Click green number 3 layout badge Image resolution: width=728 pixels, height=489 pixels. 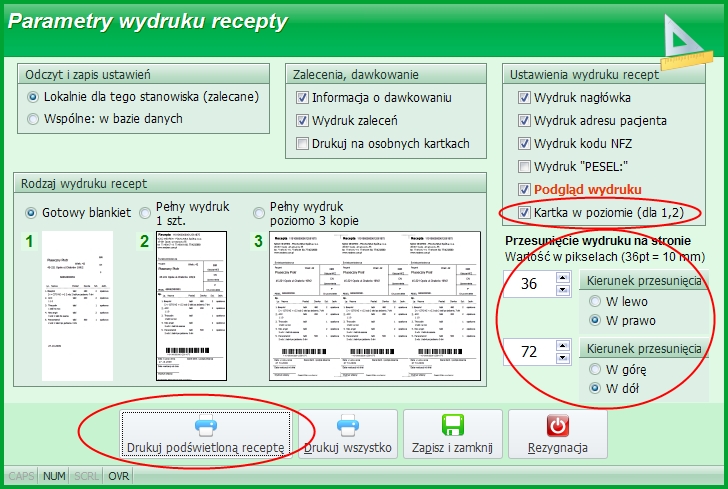point(258,241)
